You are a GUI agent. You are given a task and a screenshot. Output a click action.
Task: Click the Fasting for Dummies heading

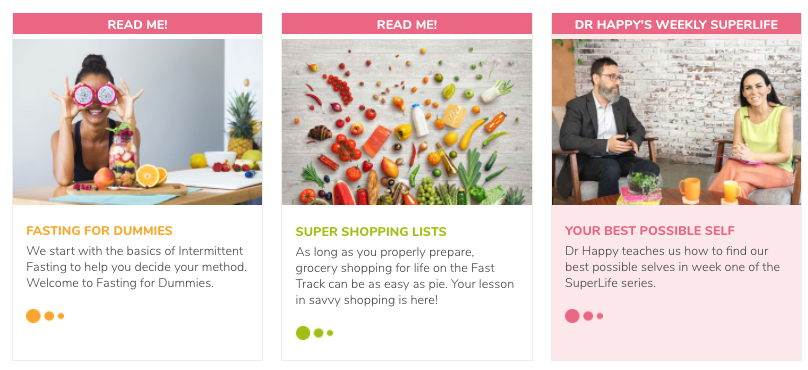pyautogui.click(x=99, y=230)
